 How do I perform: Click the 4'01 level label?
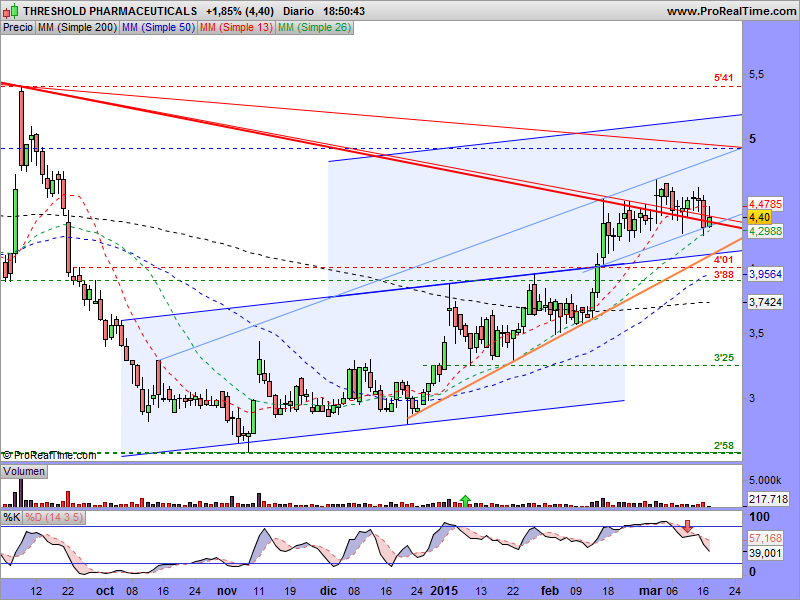click(723, 260)
